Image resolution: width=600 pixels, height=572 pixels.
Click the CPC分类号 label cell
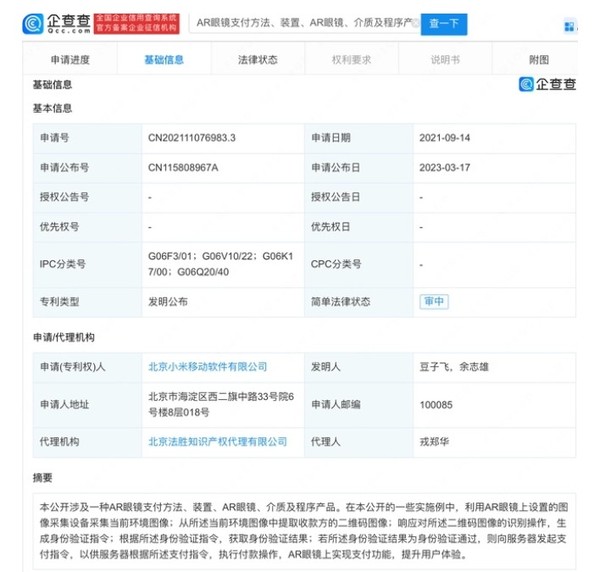(359, 264)
